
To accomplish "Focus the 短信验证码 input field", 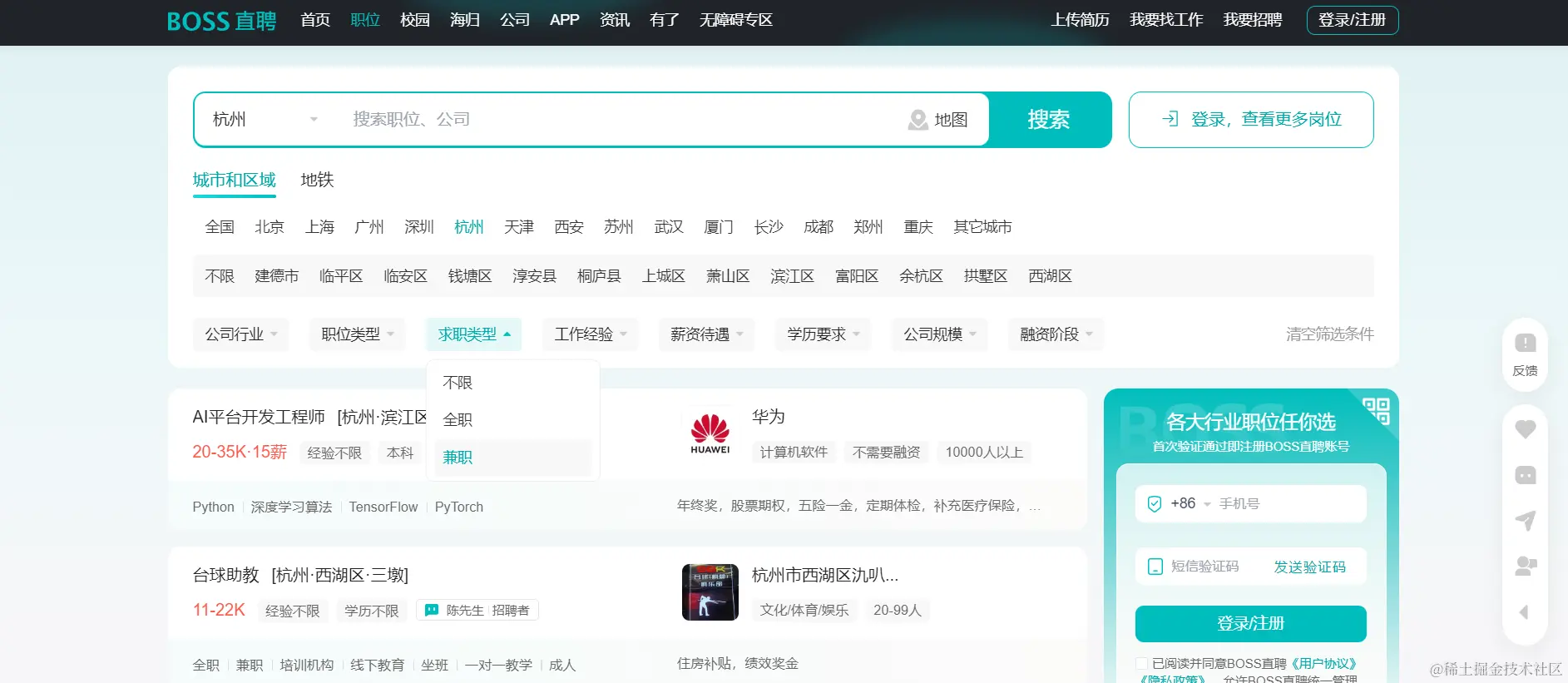I will [1216, 567].
